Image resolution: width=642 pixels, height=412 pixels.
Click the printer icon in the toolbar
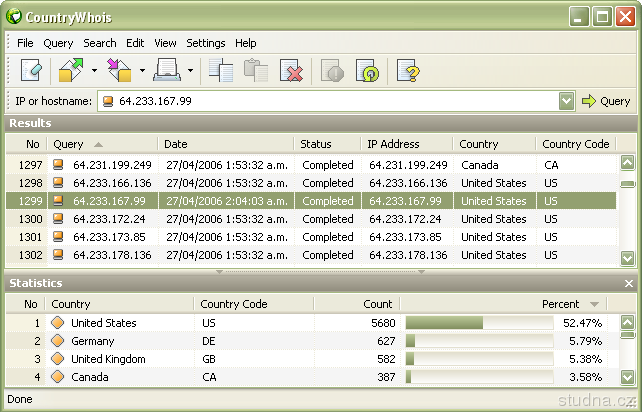click(x=167, y=71)
